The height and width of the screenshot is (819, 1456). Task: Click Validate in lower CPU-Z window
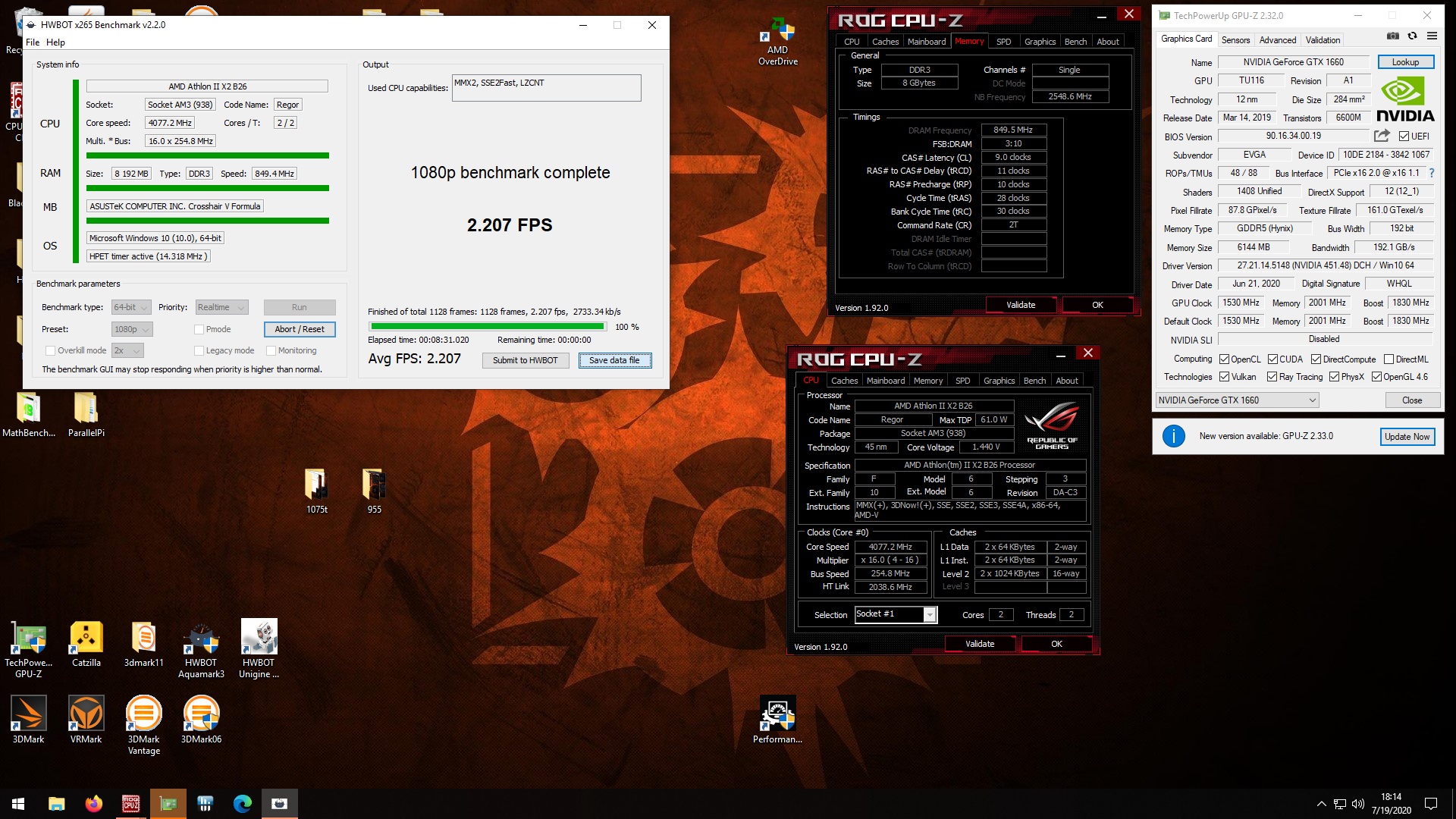(x=980, y=644)
